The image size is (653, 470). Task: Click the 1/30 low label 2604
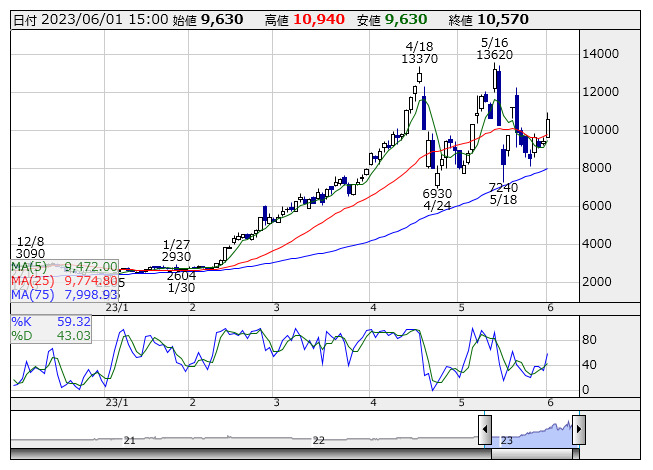181,275
